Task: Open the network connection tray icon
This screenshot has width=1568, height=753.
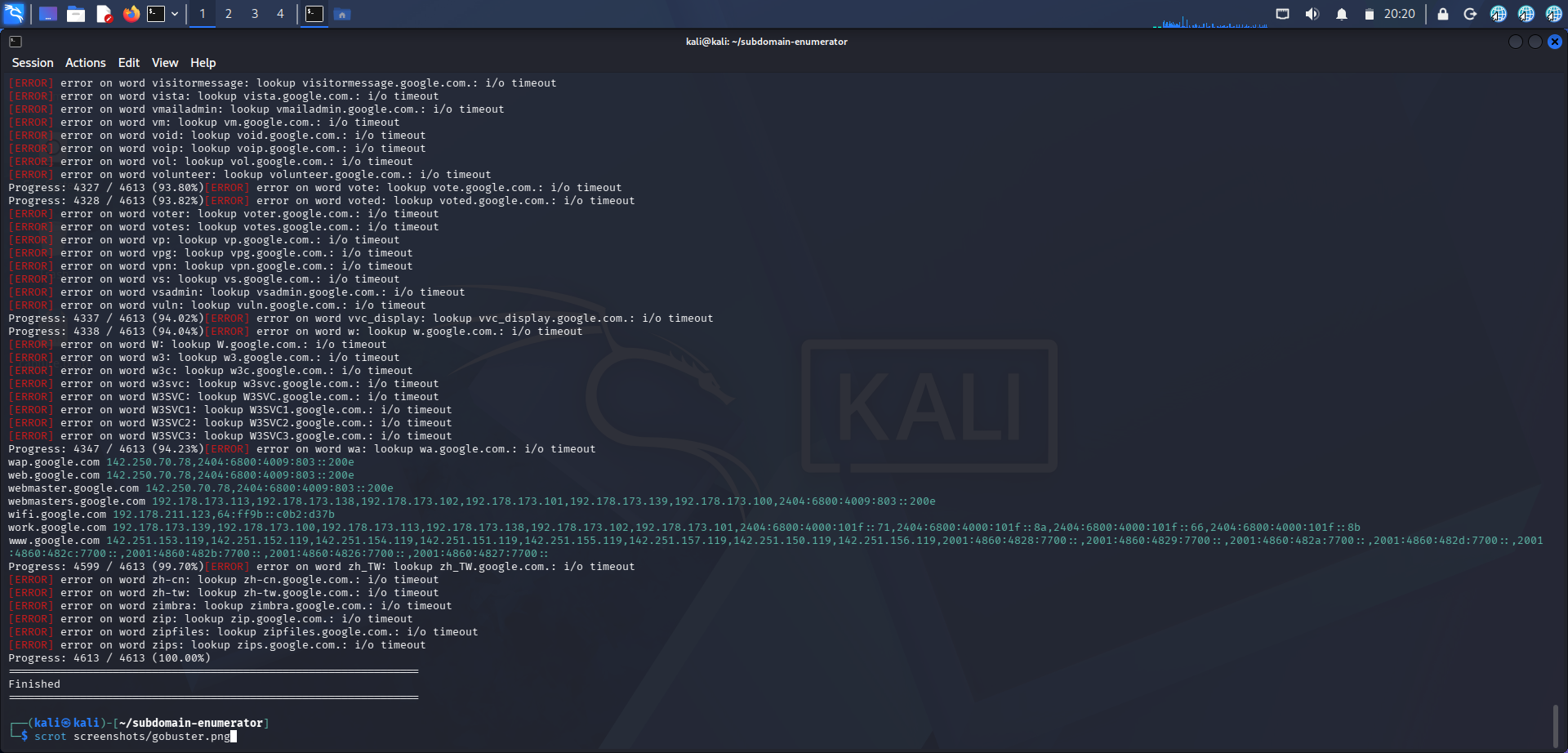Action: pyautogui.click(x=1283, y=14)
